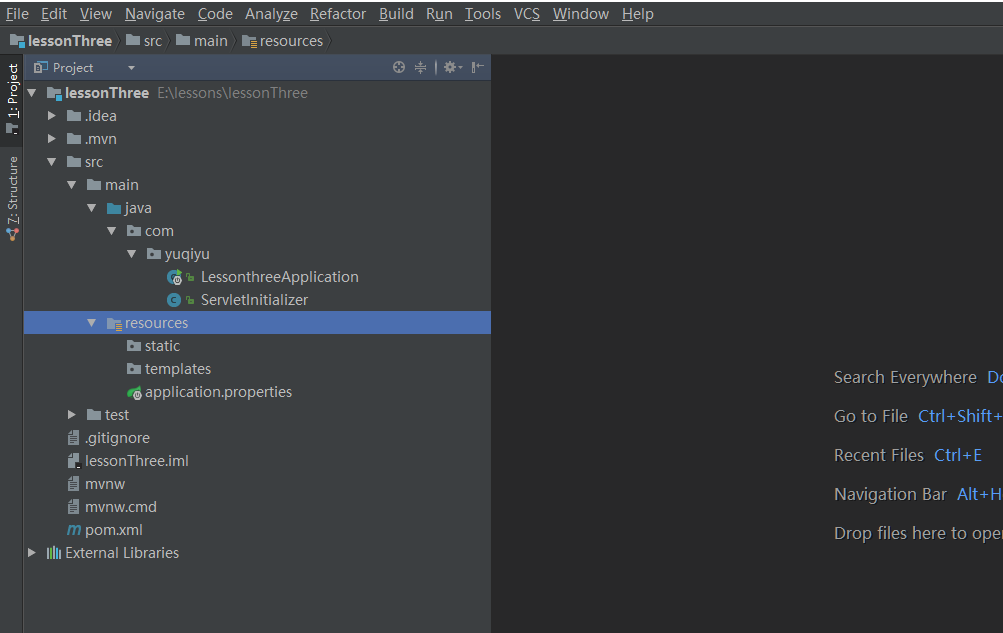
Task: Open the Refactor menu
Action: [338, 13]
